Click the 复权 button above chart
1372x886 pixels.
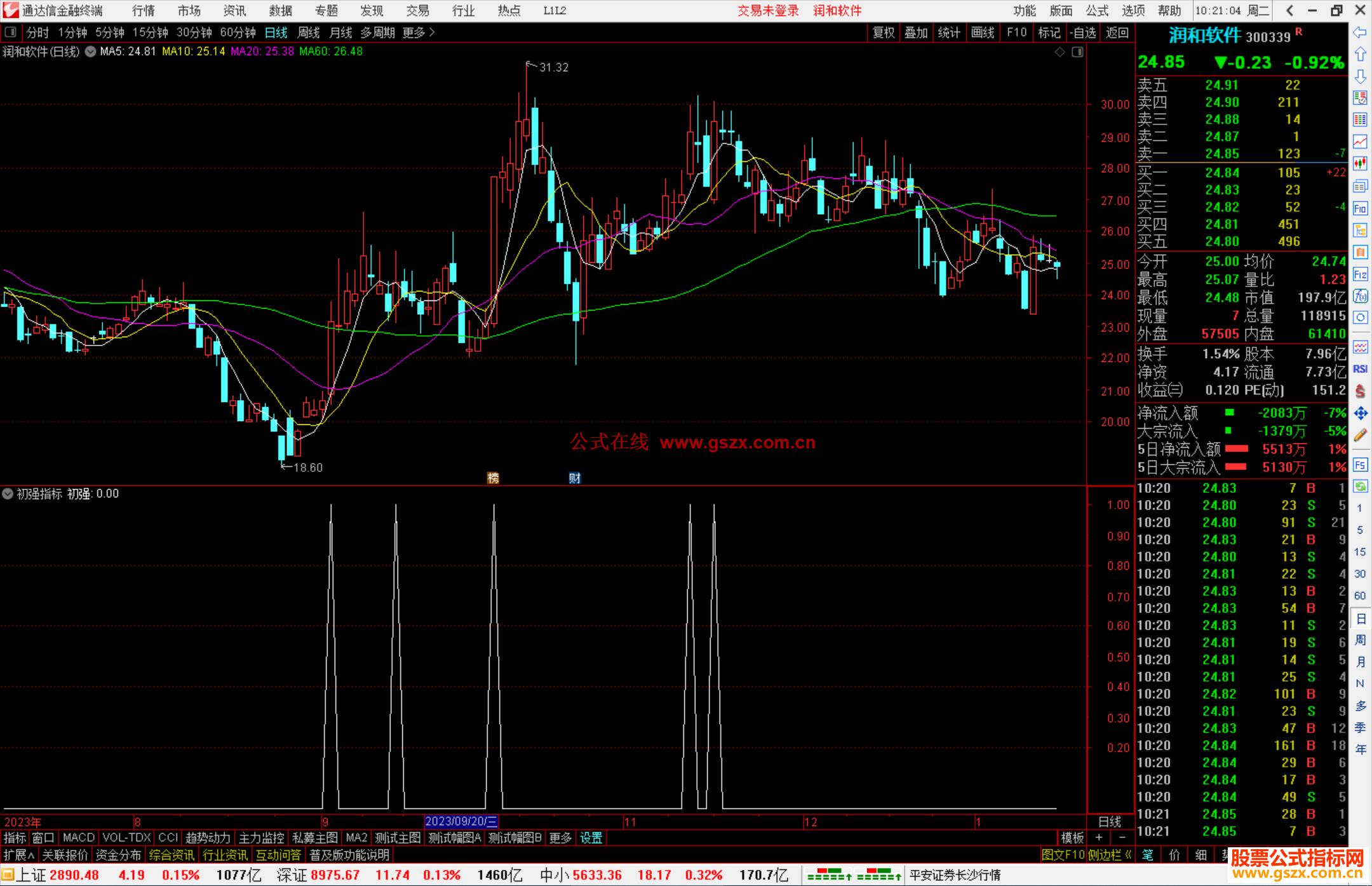[x=883, y=32]
